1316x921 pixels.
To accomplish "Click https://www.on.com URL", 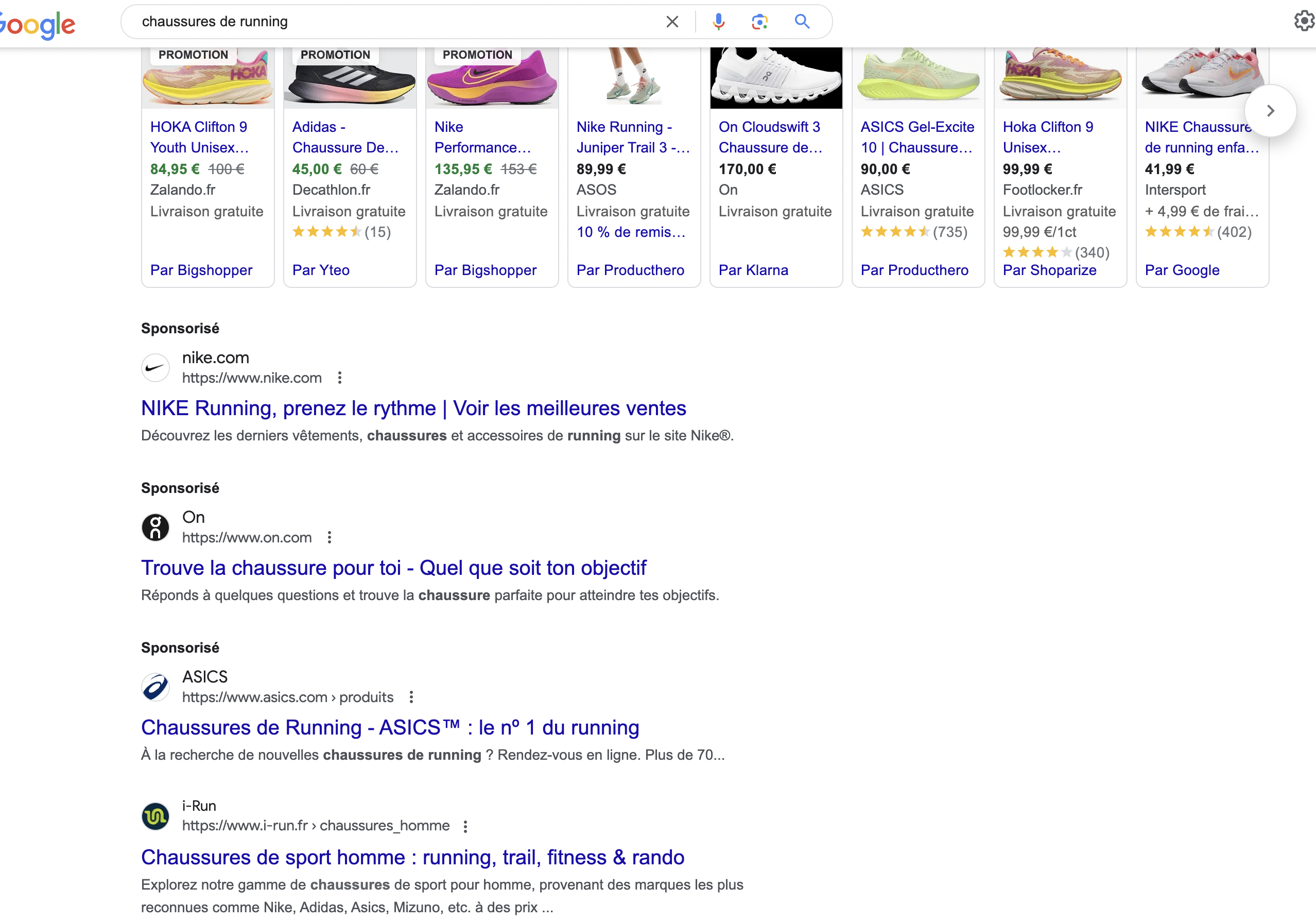I will tap(247, 537).
